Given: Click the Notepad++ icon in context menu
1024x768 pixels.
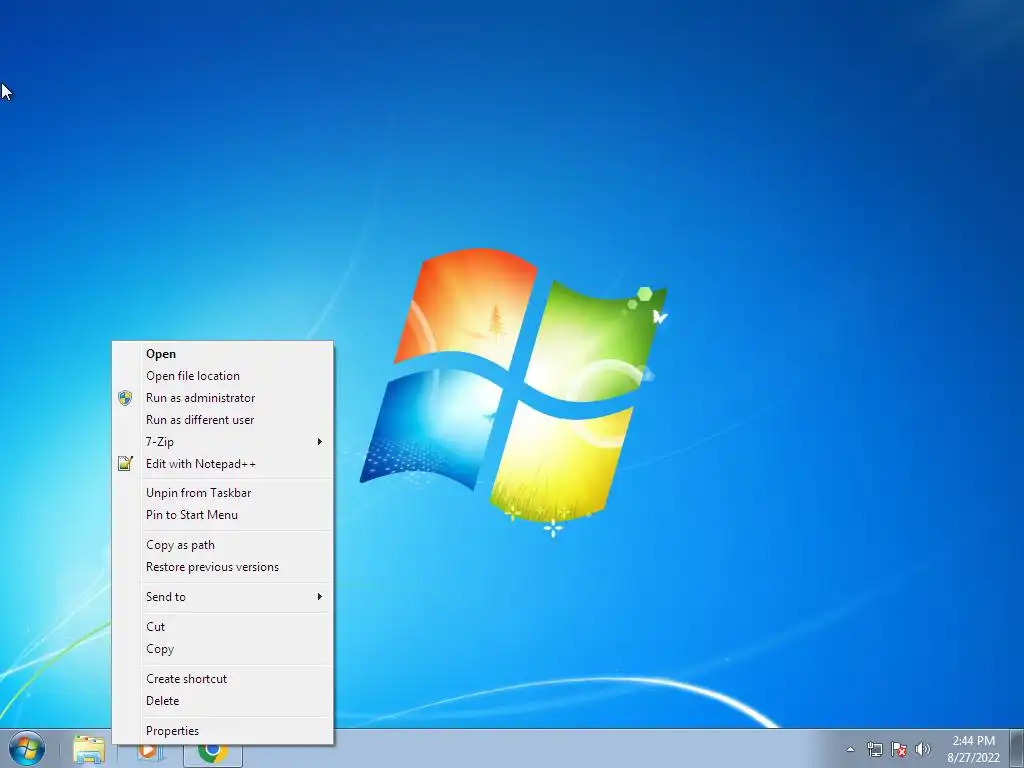Looking at the screenshot, I should (125, 464).
